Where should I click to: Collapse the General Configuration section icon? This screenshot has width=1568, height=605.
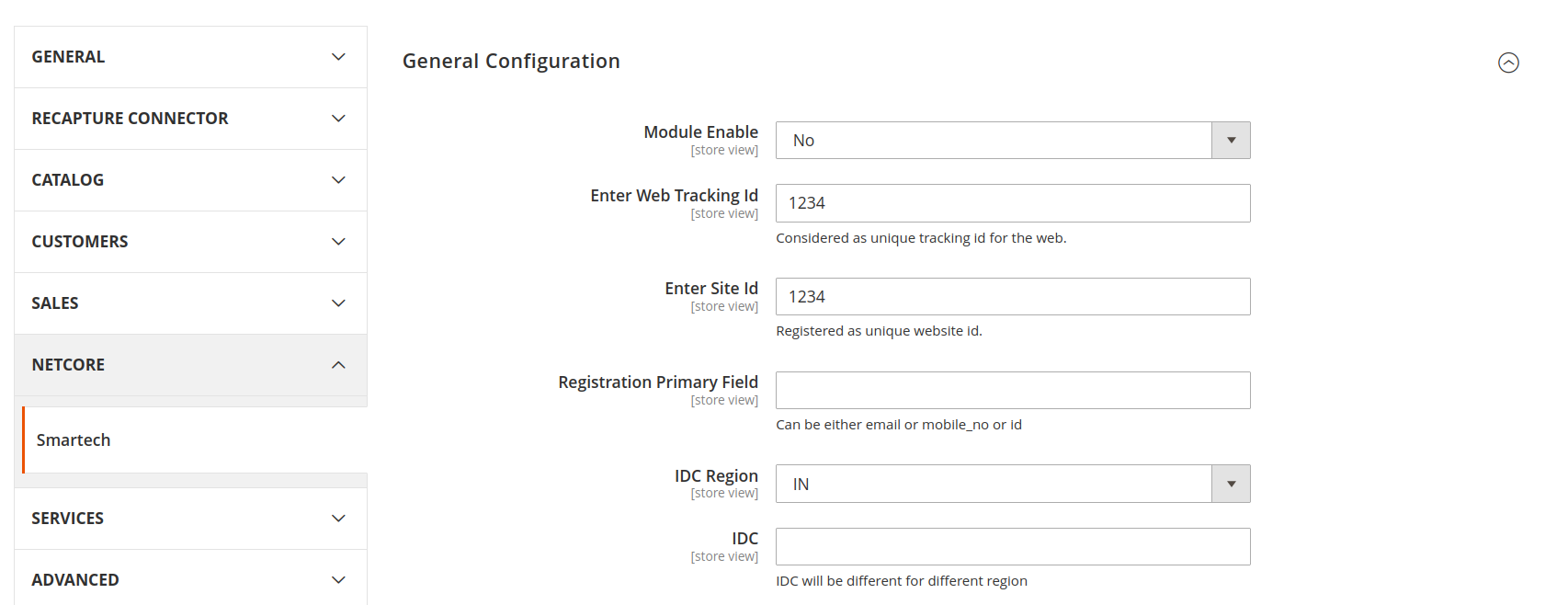(1508, 63)
